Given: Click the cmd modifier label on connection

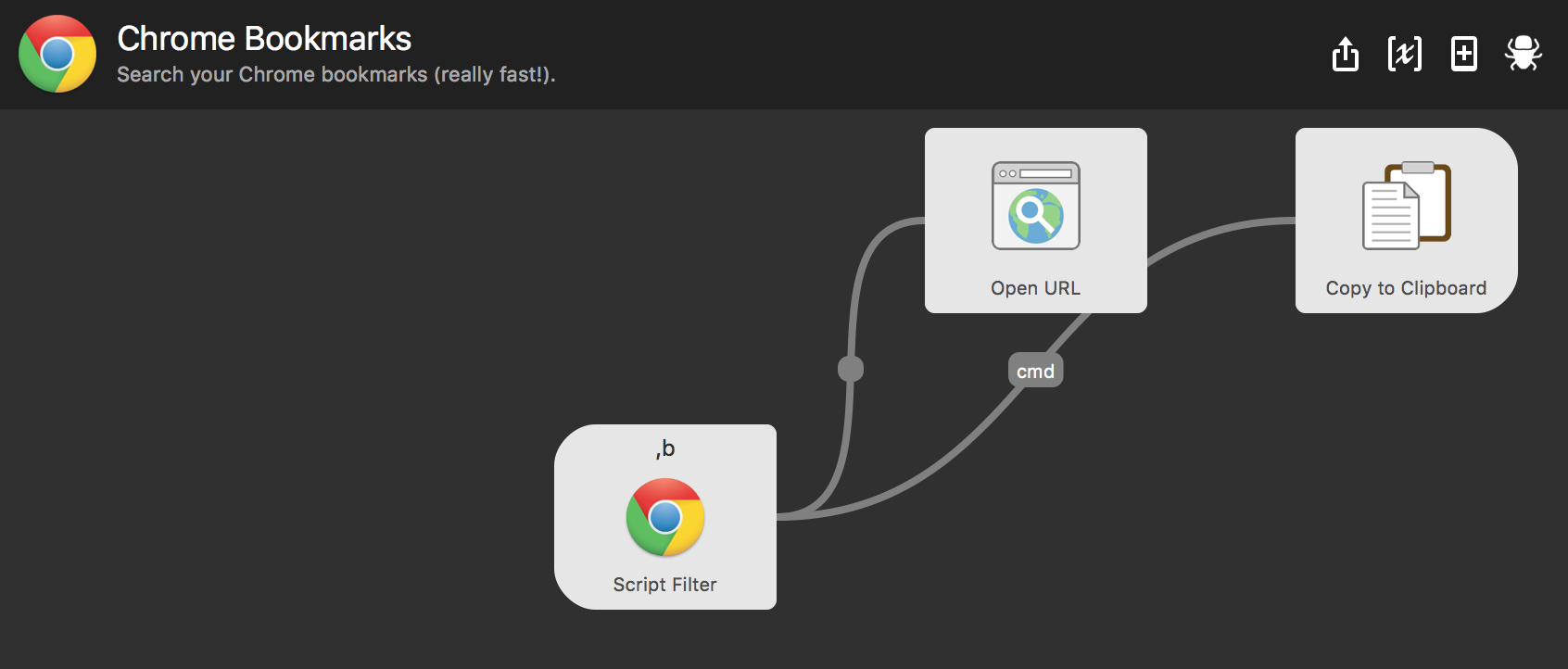Looking at the screenshot, I should (x=1036, y=371).
